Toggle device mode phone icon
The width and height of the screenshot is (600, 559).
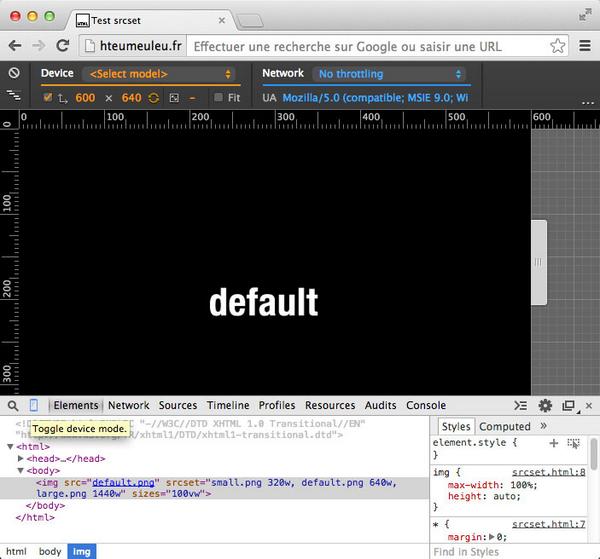pyautogui.click(x=34, y=405)
